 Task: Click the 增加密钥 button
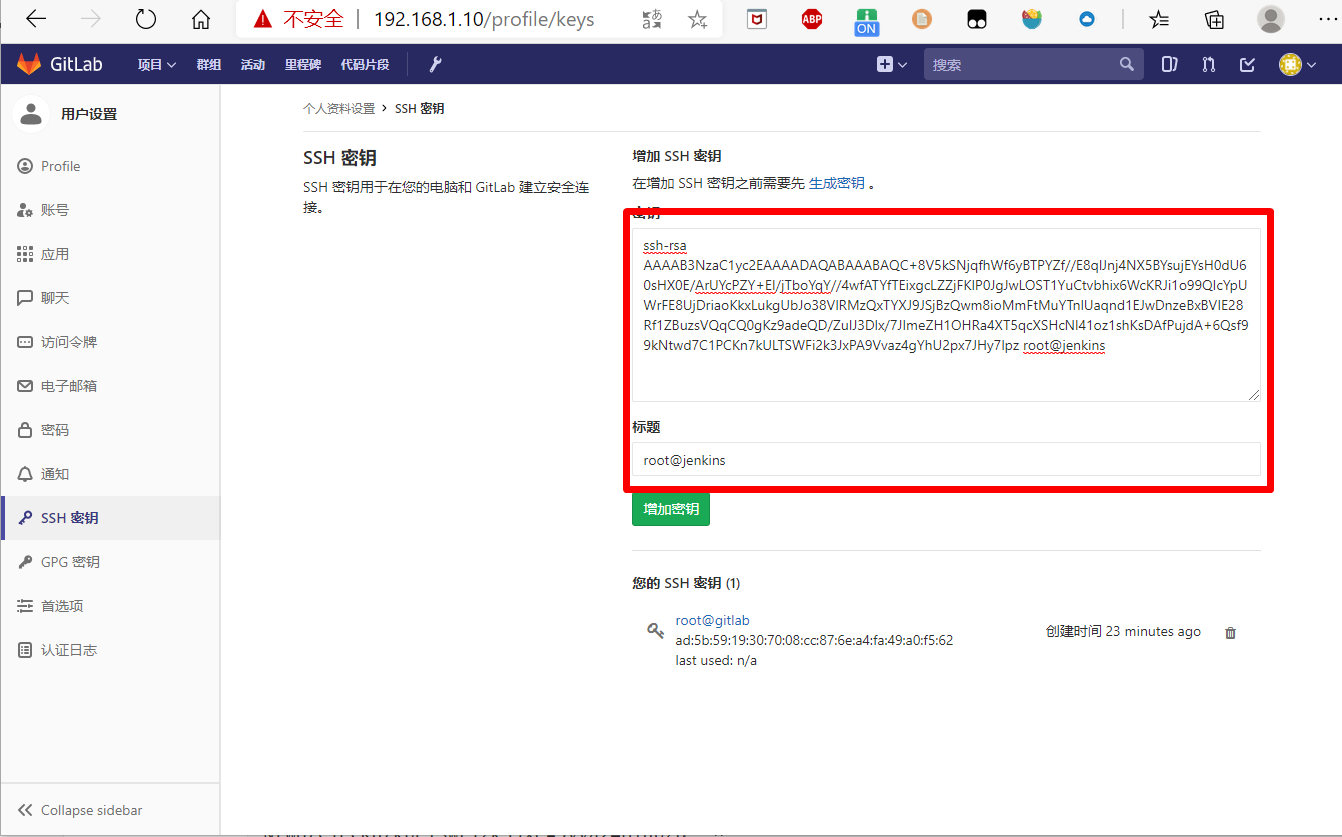point(670,508)
